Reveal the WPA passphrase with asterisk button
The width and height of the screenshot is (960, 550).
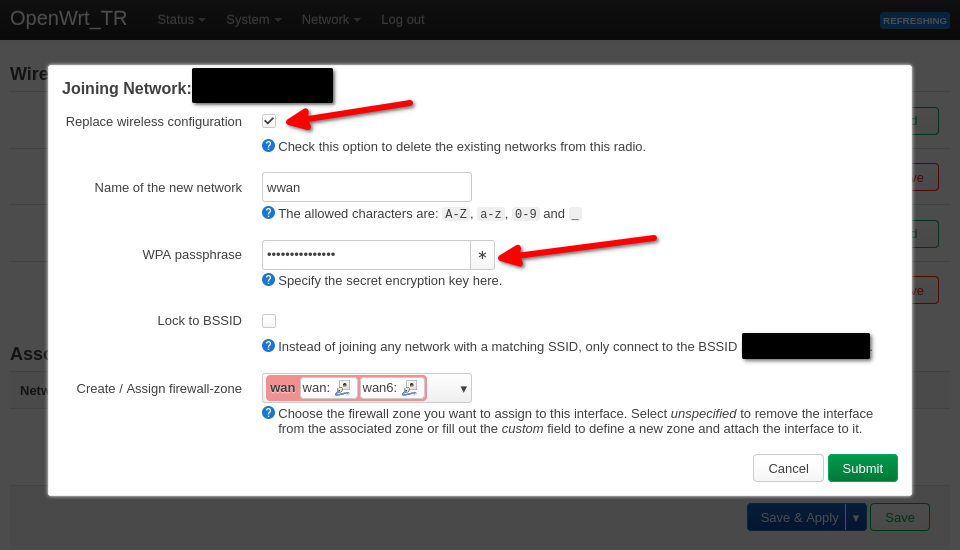point(482,255)
